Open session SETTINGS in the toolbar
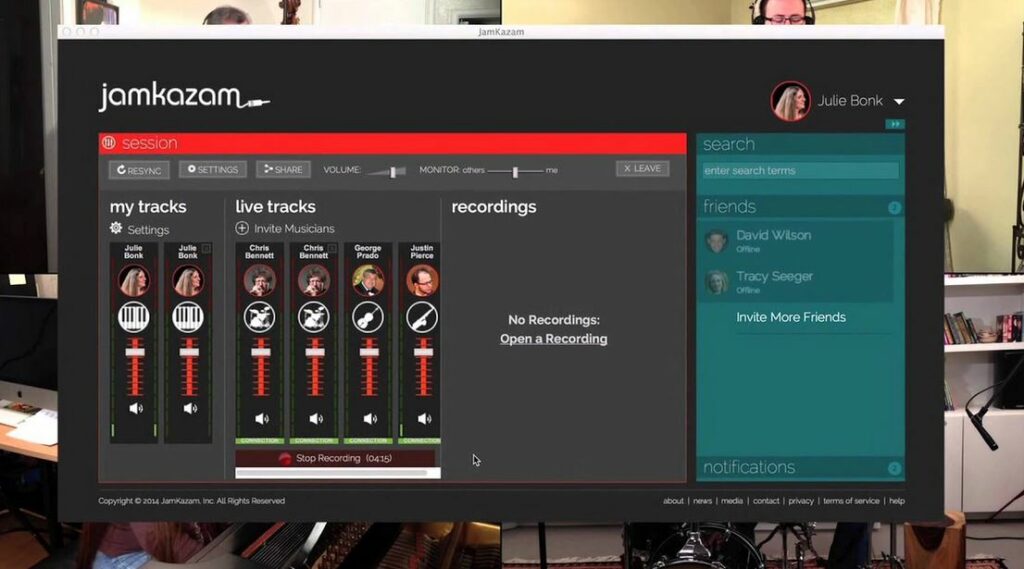 tap(213, 170)
